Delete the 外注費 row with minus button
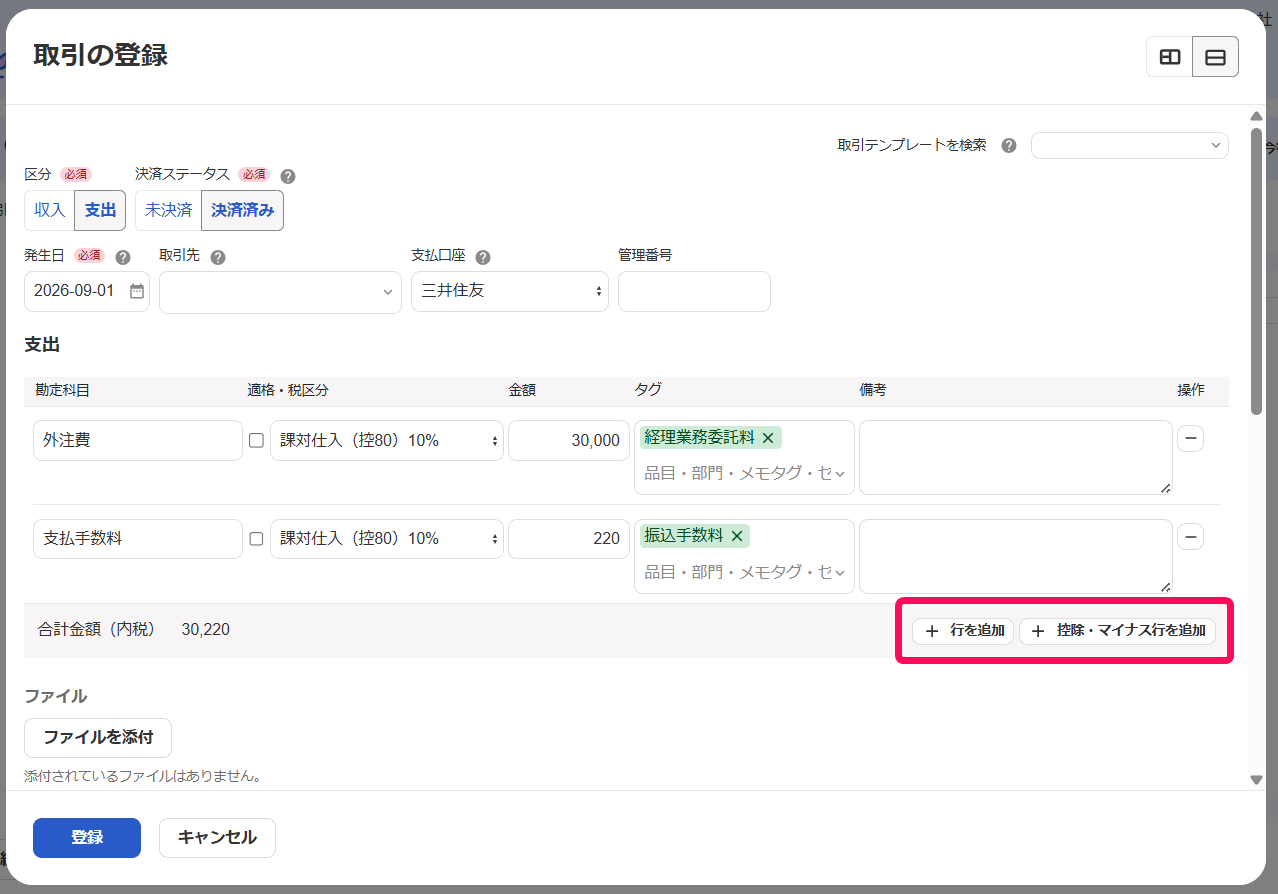Image resolution: width=1278 pixels, height=894 pixels. pos(1190,439)
